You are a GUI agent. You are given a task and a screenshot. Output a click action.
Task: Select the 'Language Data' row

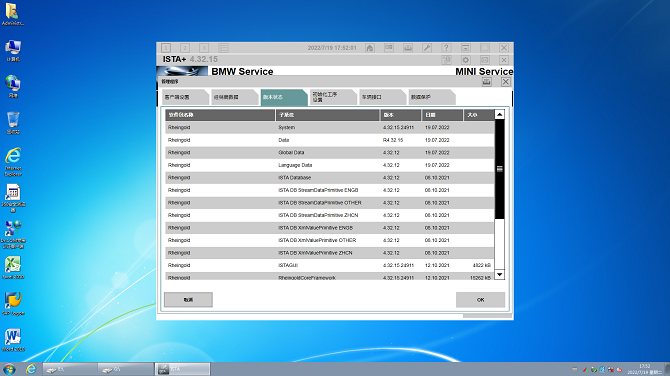point(329,165)
